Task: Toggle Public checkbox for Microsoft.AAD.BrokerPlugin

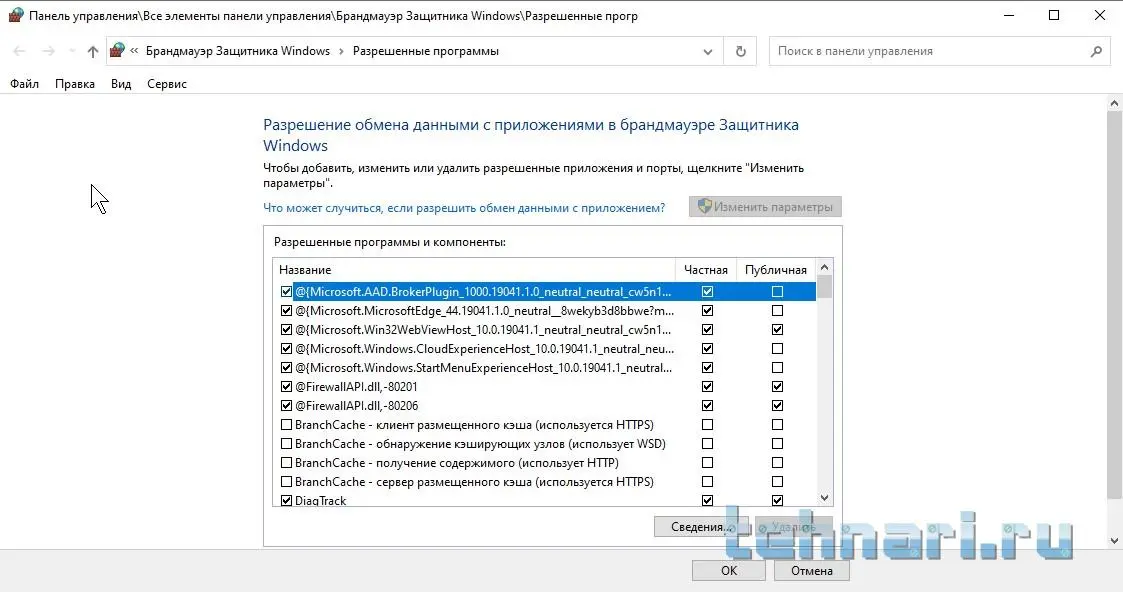Action: [x=777, y=291]
